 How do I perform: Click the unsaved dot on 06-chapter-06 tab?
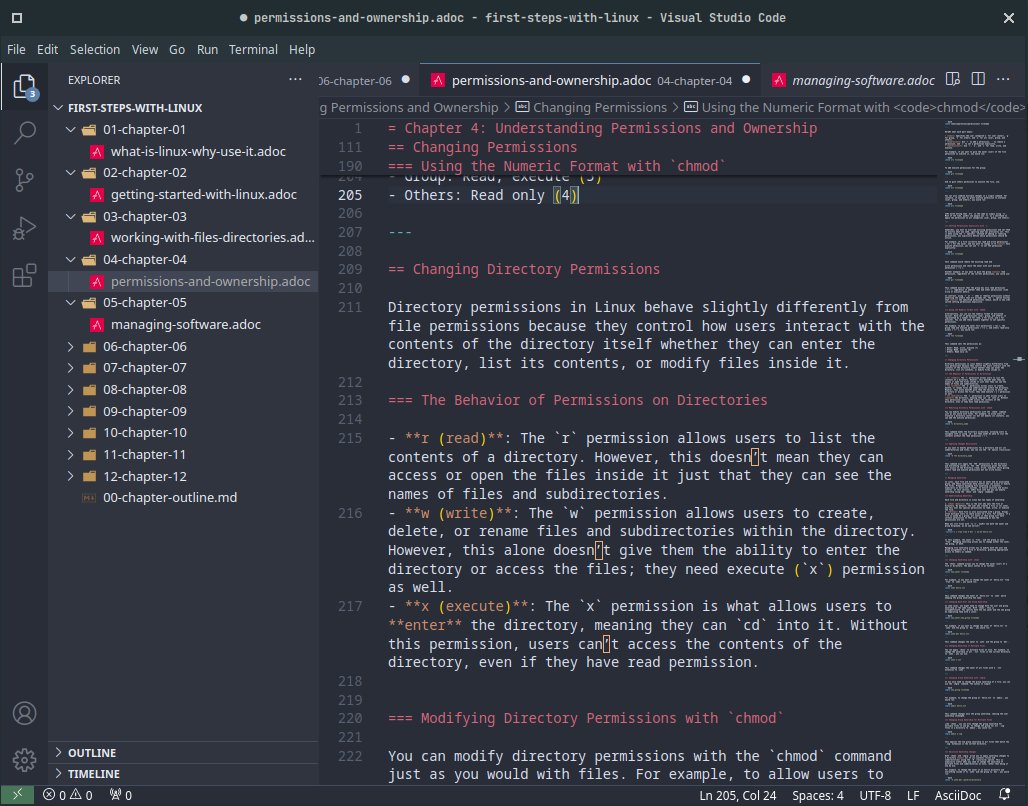coord(405,79)
